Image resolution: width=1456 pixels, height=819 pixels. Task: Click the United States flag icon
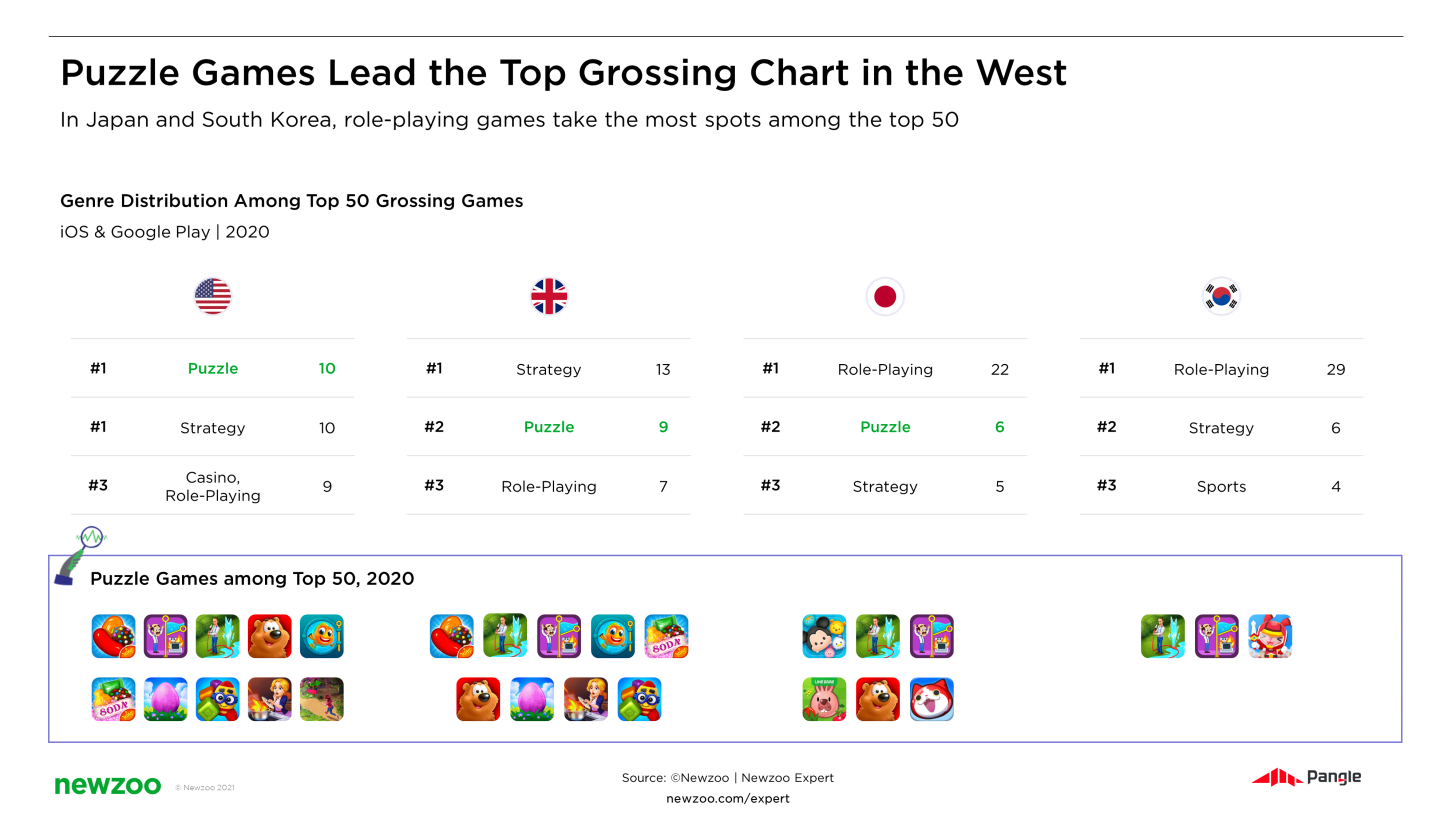tap(212, 296)
